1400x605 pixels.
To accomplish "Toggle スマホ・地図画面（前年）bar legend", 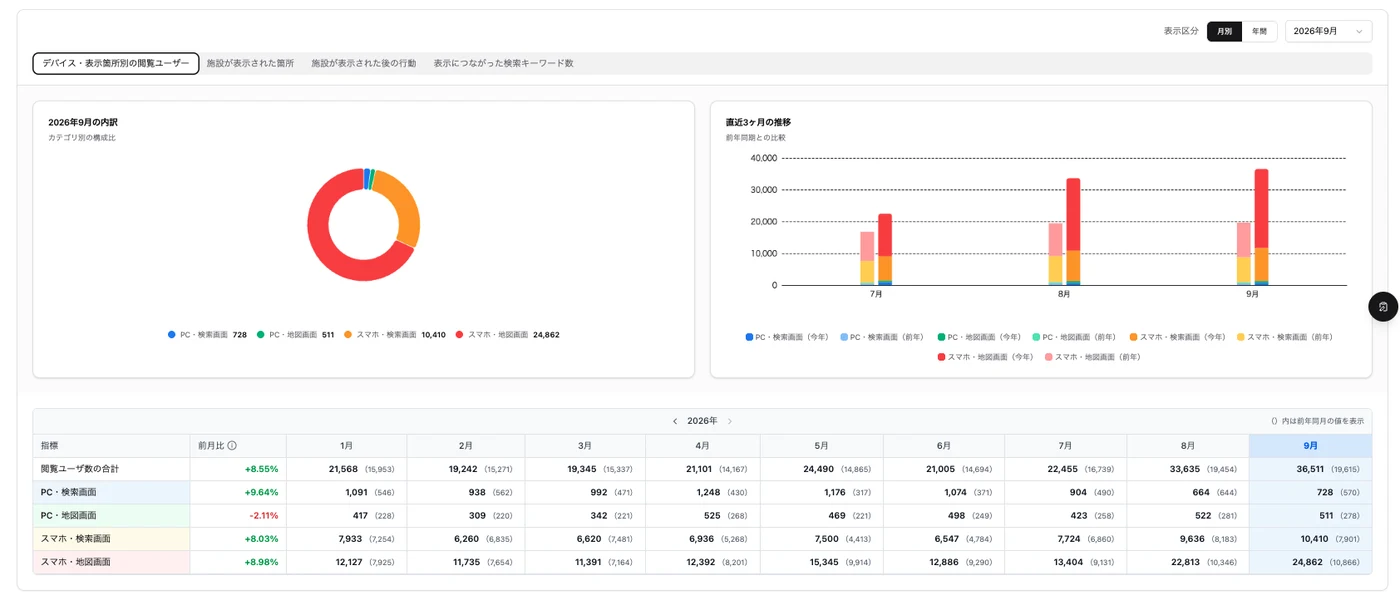I will tap(1093, 357).
